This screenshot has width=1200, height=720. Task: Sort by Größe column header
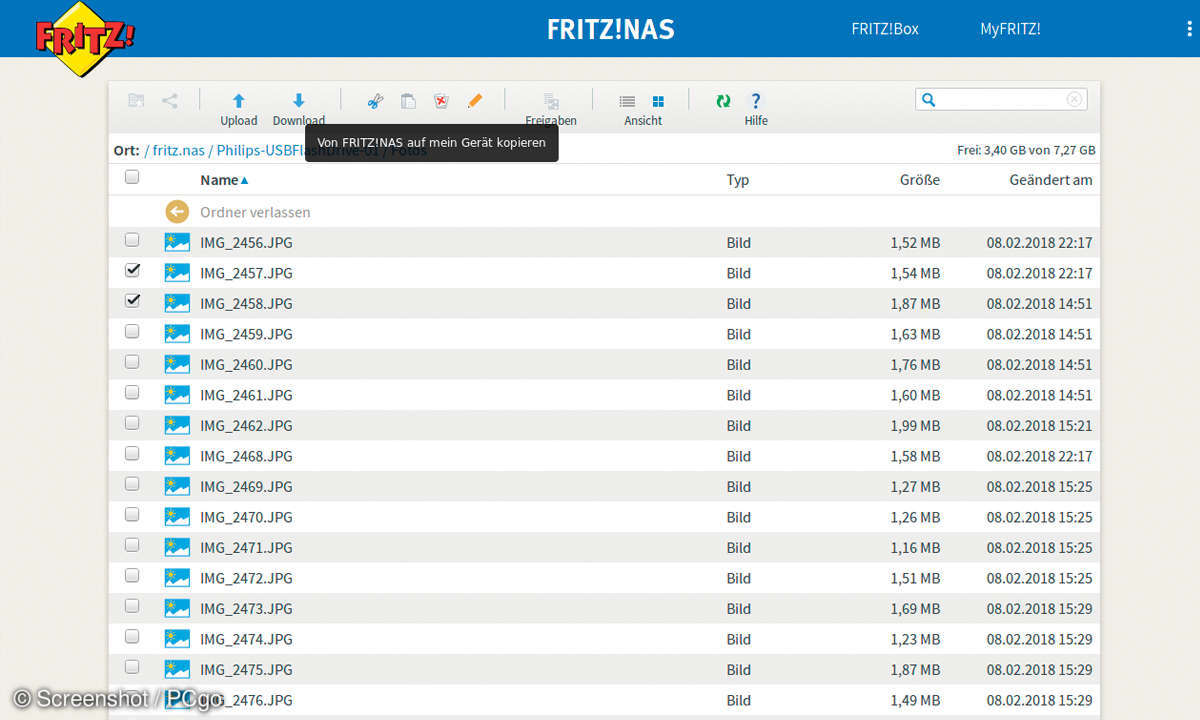919,180
